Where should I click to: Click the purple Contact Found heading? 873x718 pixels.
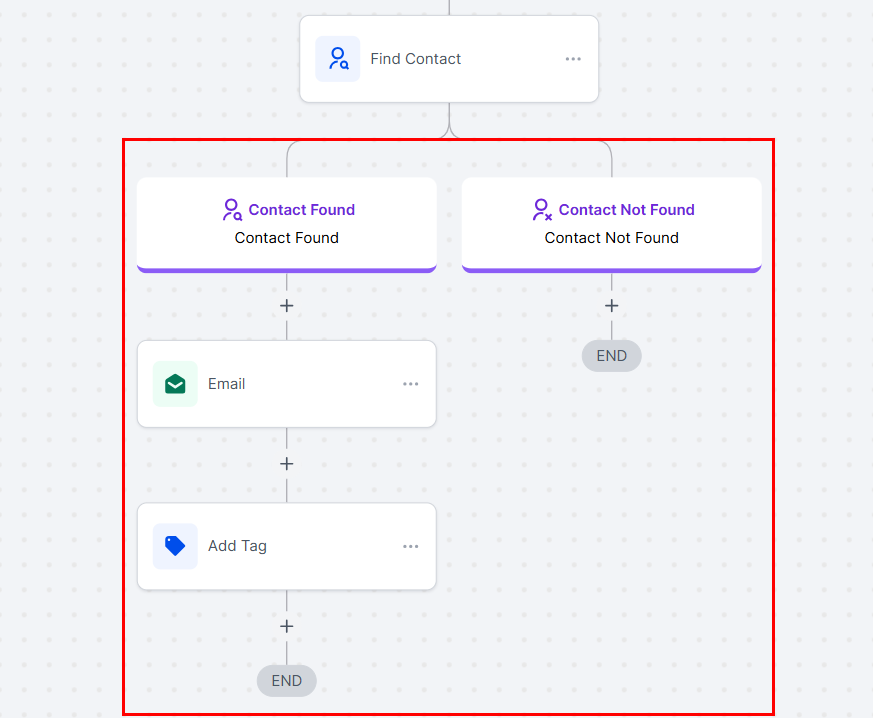[x=302, y=210]
